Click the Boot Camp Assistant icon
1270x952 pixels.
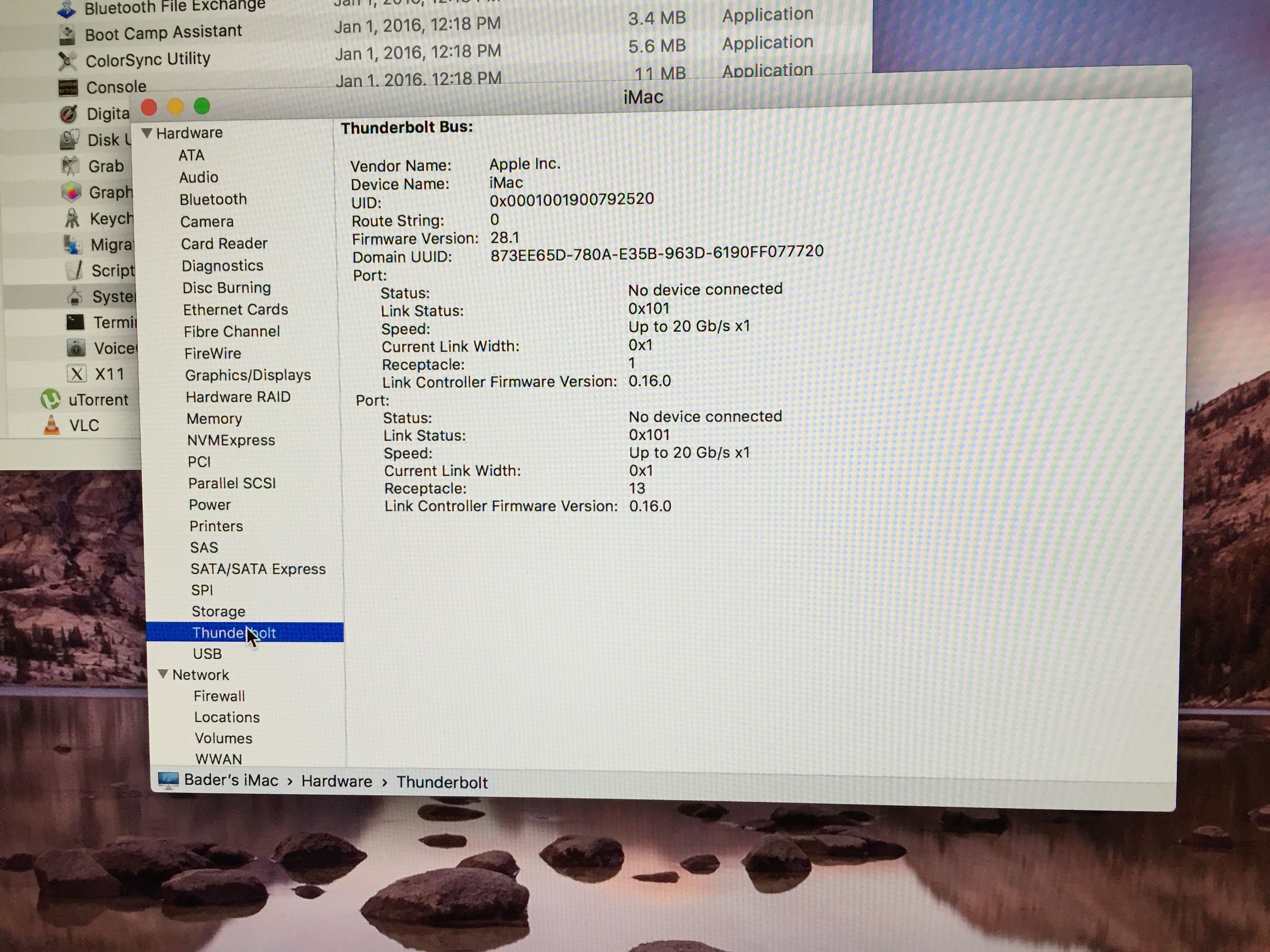pyautogui.click(x=67, y=35)
